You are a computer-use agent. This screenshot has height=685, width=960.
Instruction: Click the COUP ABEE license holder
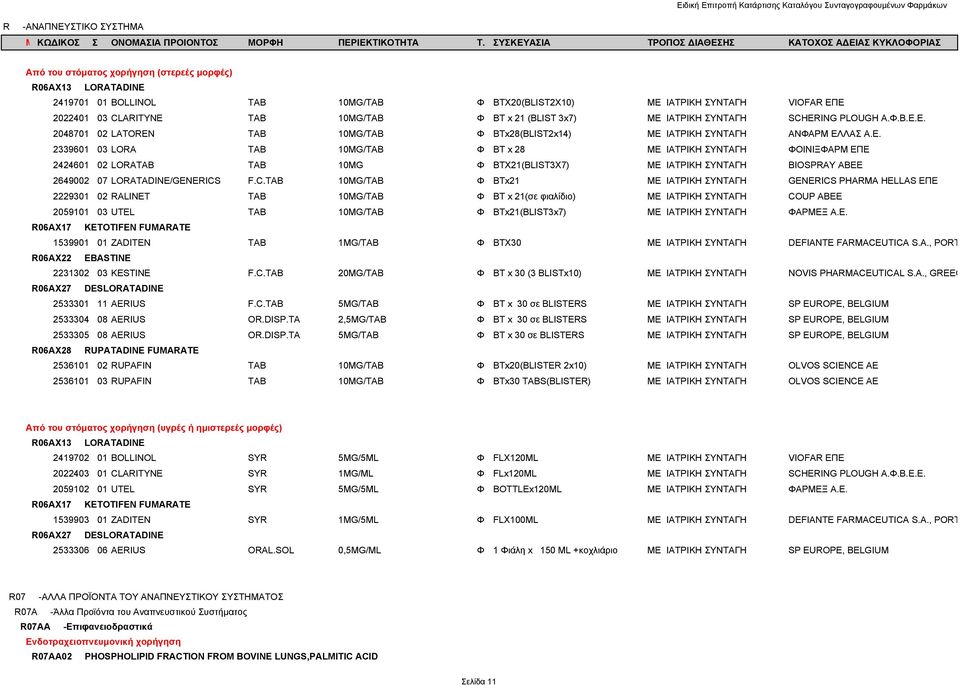(815, 197)
